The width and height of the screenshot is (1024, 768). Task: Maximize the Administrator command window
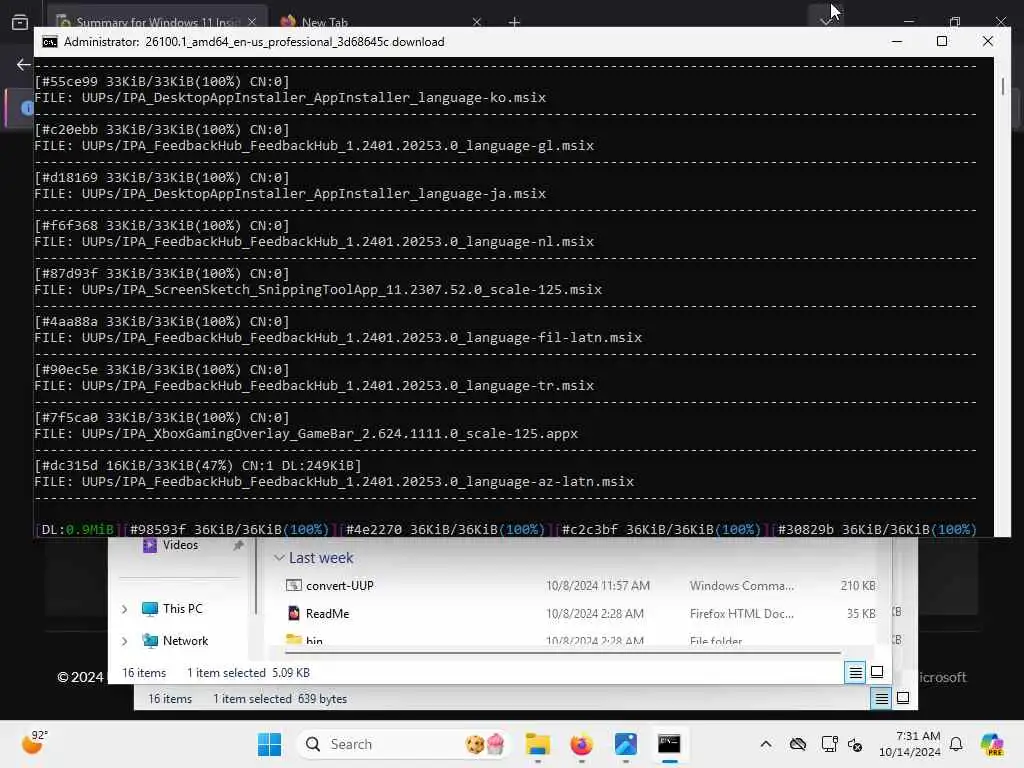[x=942, y=41]
